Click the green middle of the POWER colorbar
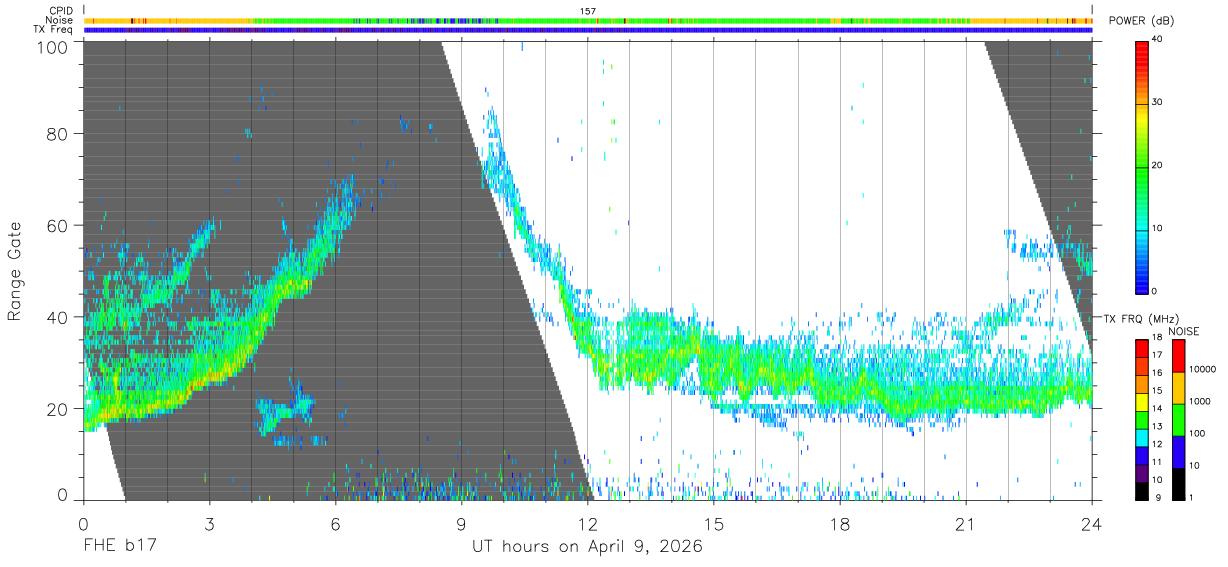This screenshot has width=1228, height=567. 1141,165
